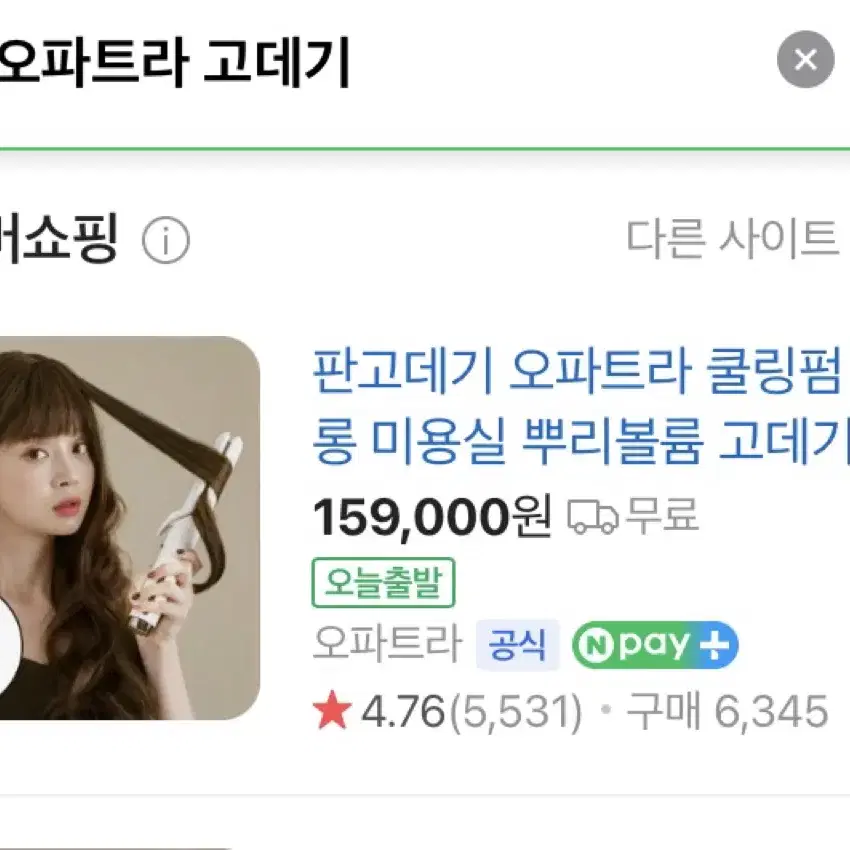Click the search box text 오파트라 고데기
This screenshot has width=850, height=850.
point(175,61)
